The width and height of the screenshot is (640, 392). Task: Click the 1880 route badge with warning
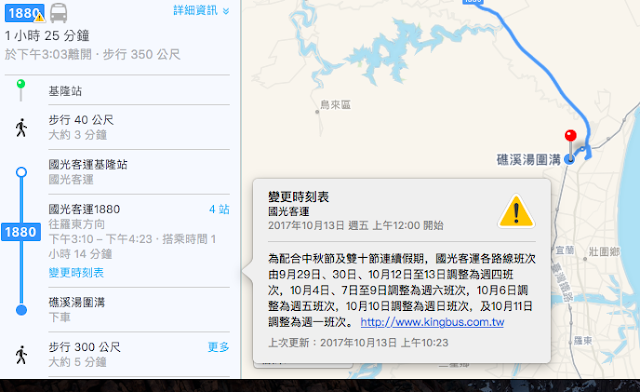(25, 13)
